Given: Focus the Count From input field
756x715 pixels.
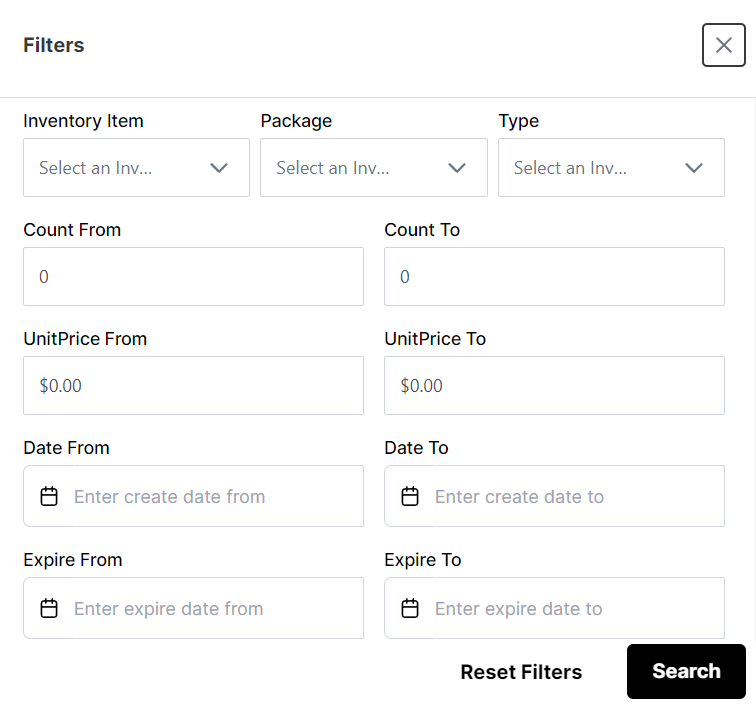Looking at the screenshot, I should click(193, 276).
